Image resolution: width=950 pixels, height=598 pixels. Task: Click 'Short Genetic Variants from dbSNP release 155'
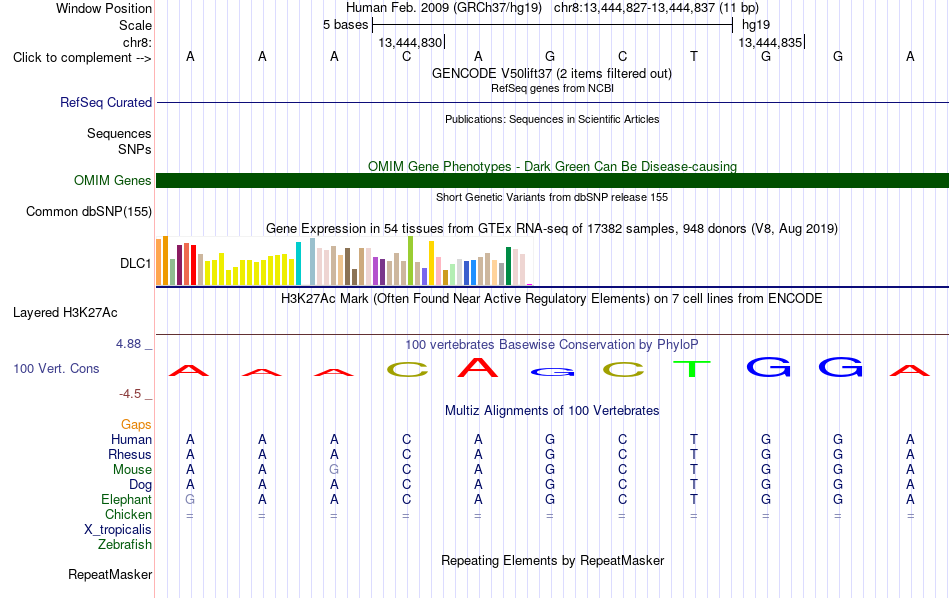[x=552, y=198]
